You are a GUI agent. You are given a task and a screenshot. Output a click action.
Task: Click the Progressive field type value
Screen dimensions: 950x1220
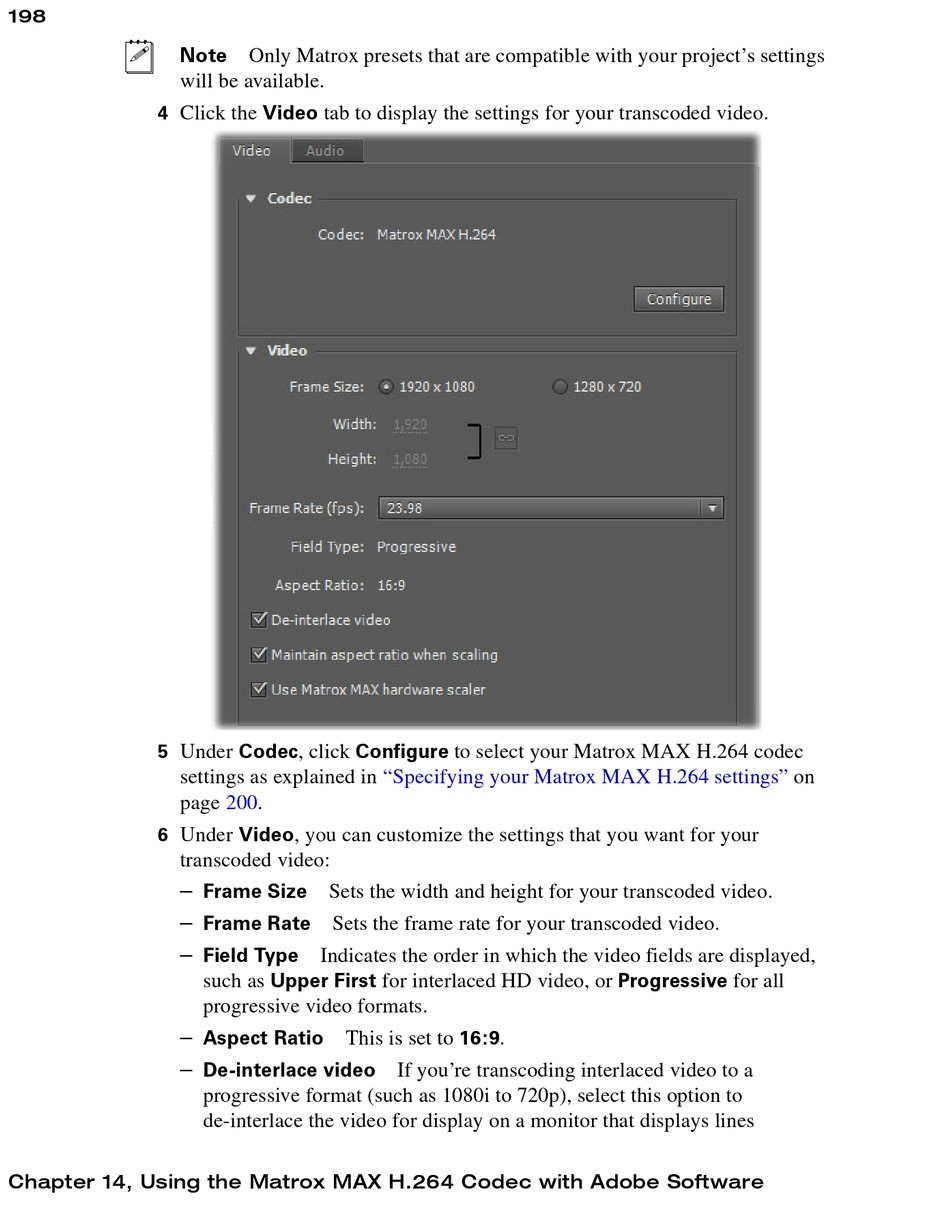point(416,547)
